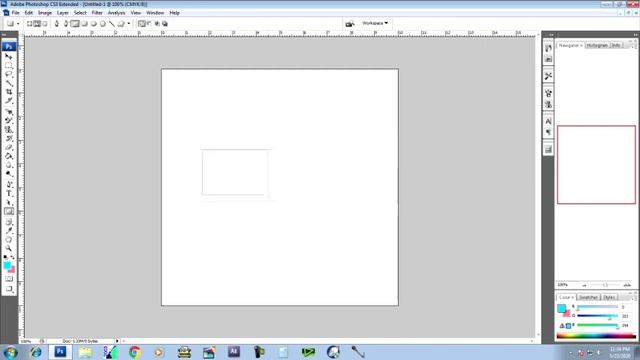Viewport: 640px width, 360px height.
Task: Choose Line shape in options bar
Action: coord(112,24)
